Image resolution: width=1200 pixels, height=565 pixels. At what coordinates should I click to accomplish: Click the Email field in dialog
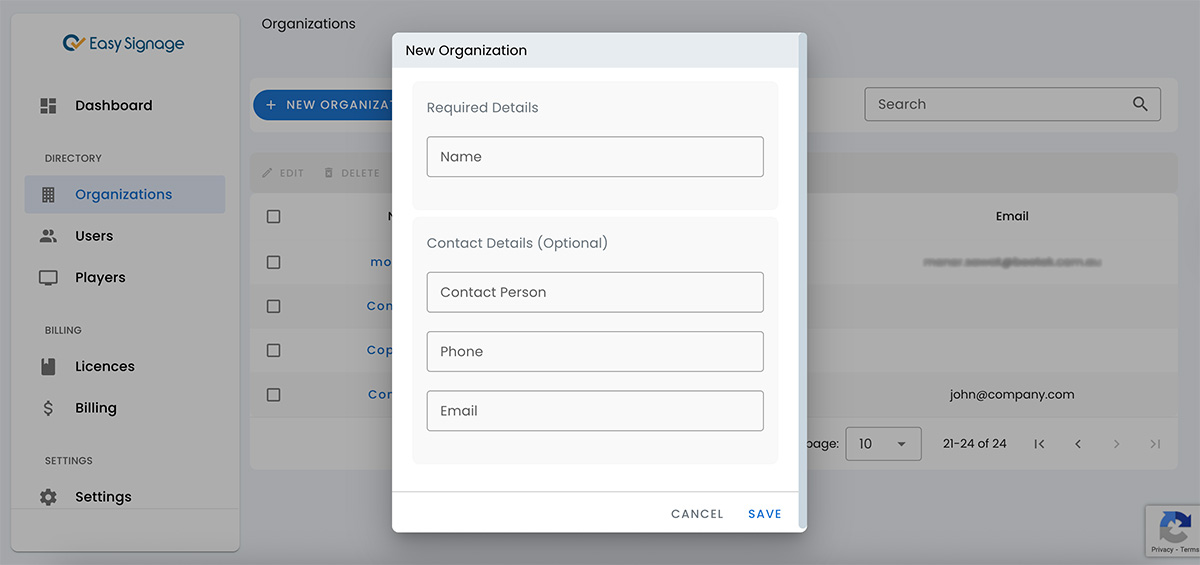click(x=595, y=411)
